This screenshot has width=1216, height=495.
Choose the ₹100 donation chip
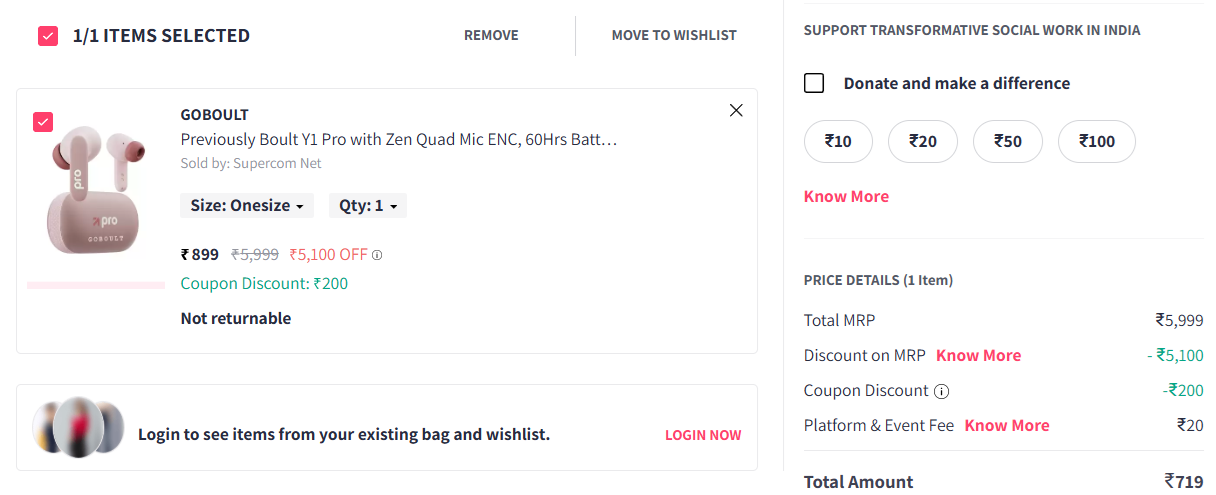pos(1096,142)
